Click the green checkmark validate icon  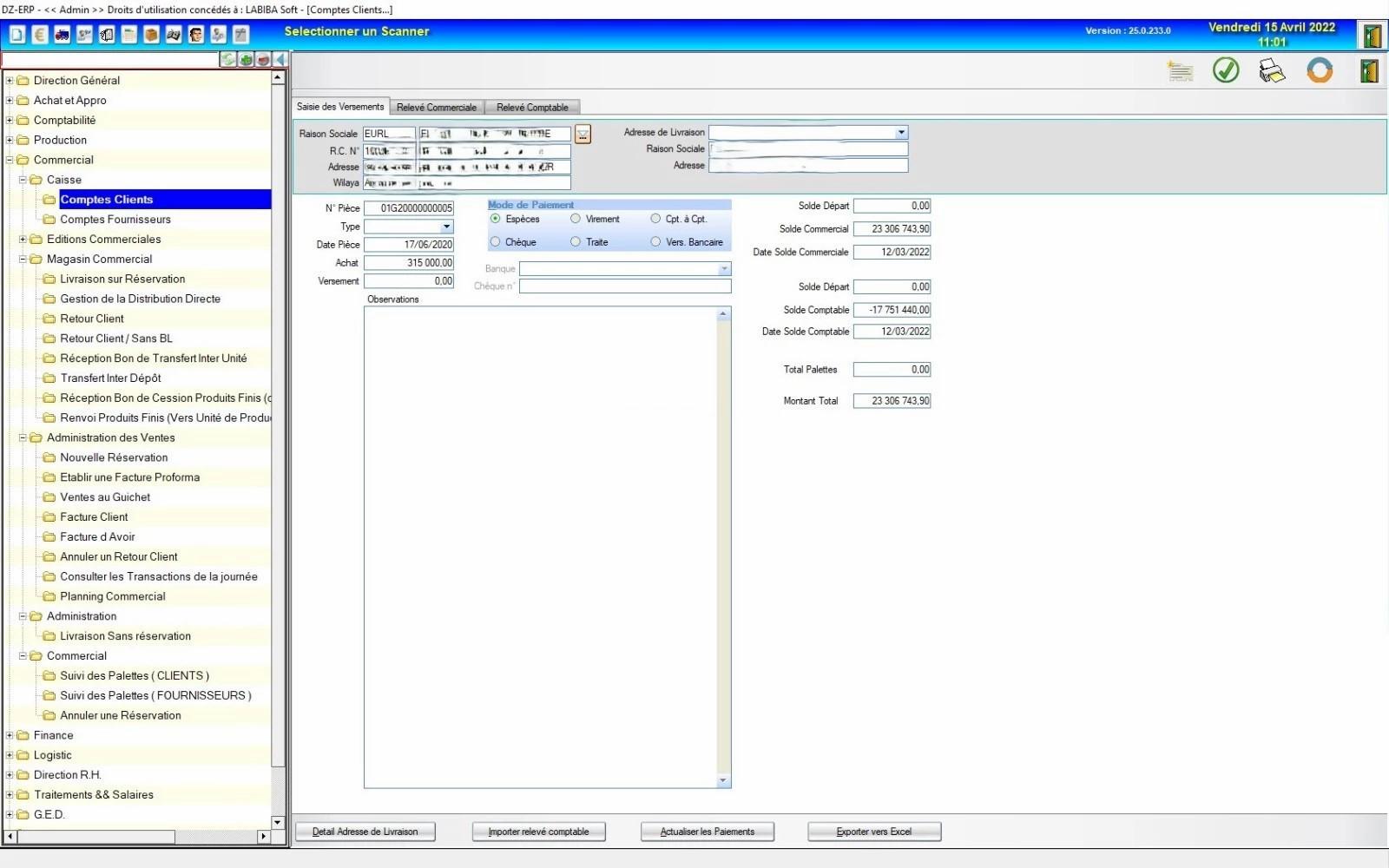point(1225,70)
